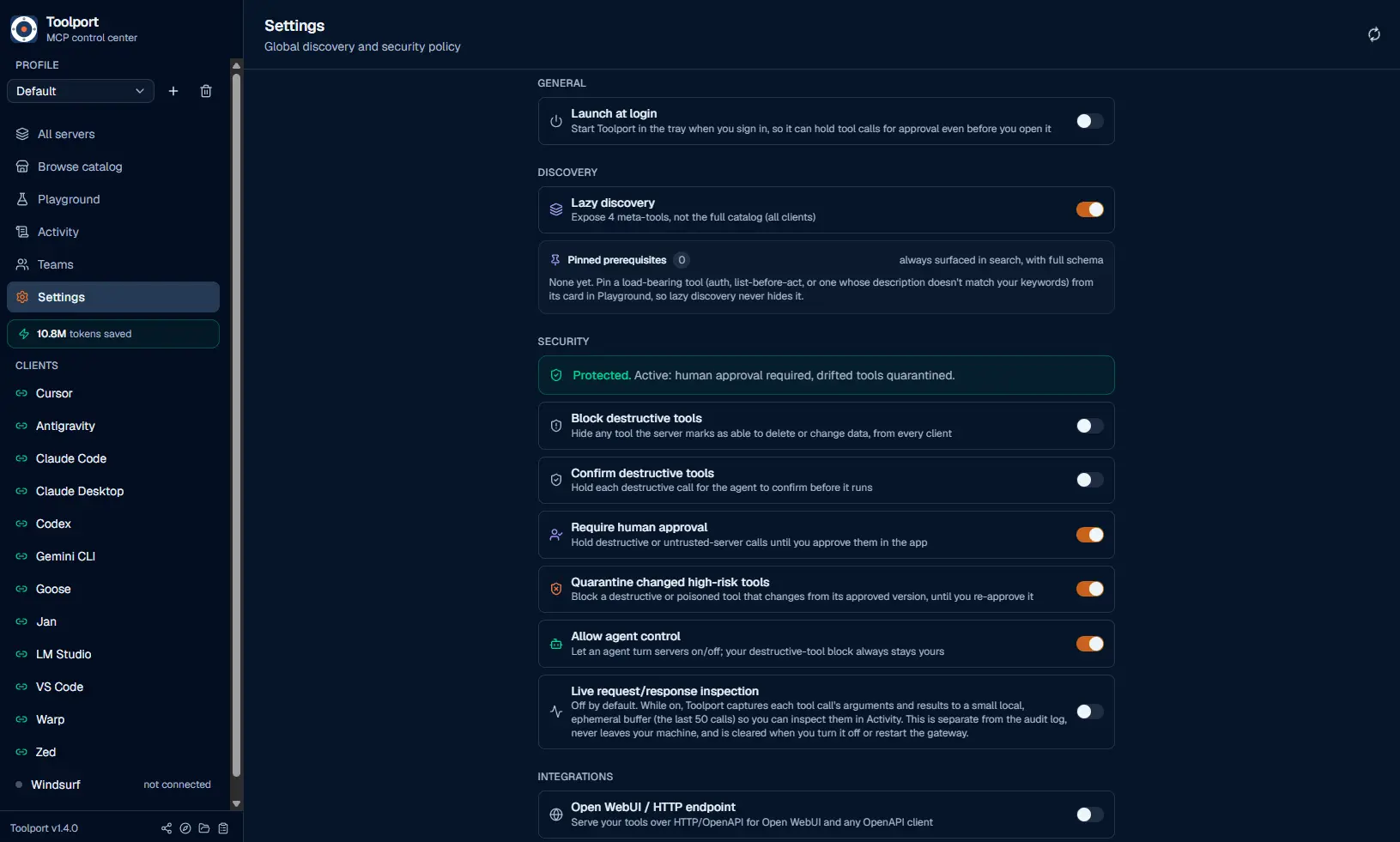
Task: Click pulse icon beside Live request/response inspection
Action: (556, 712)
